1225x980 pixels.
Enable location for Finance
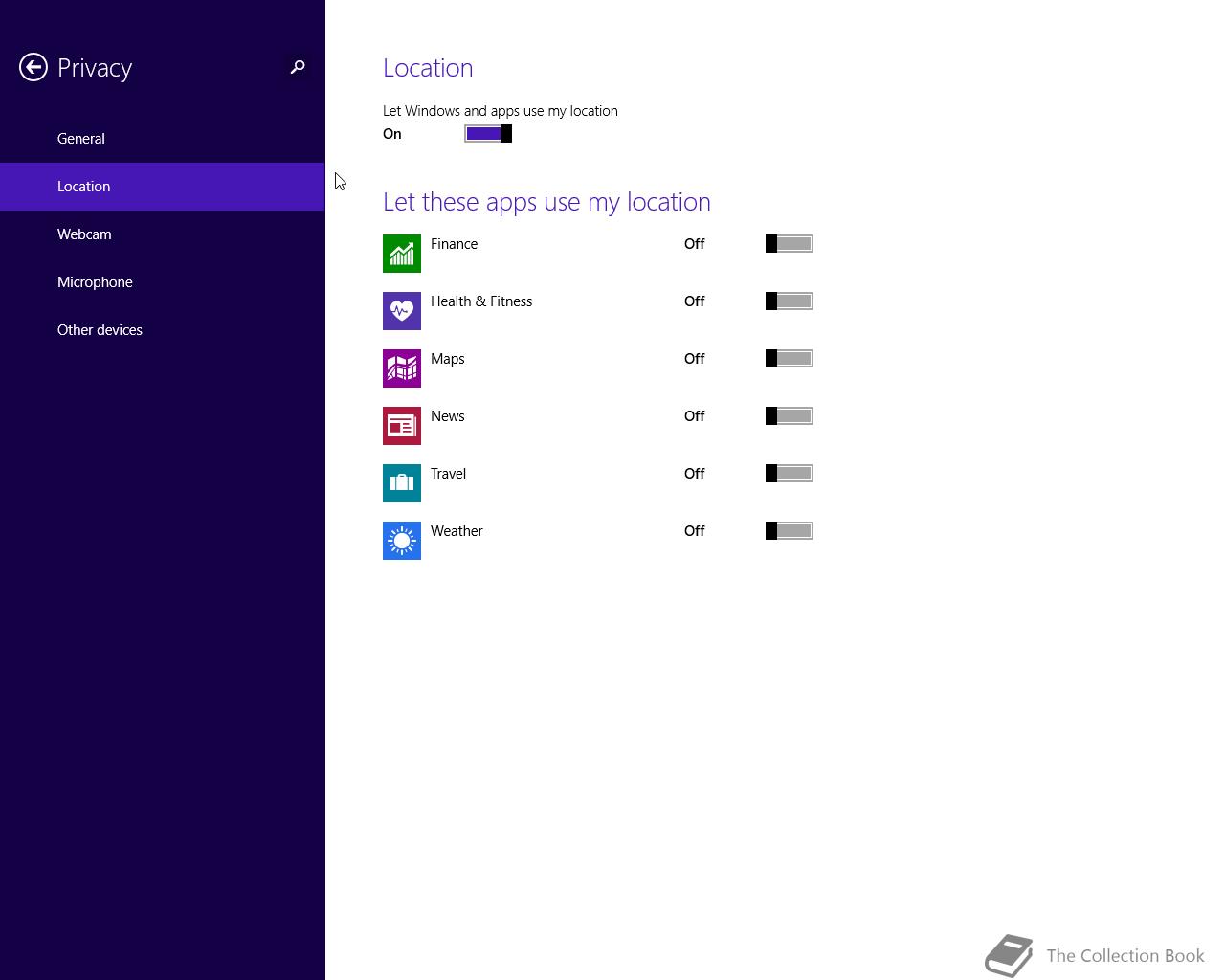tap(790, 244)
